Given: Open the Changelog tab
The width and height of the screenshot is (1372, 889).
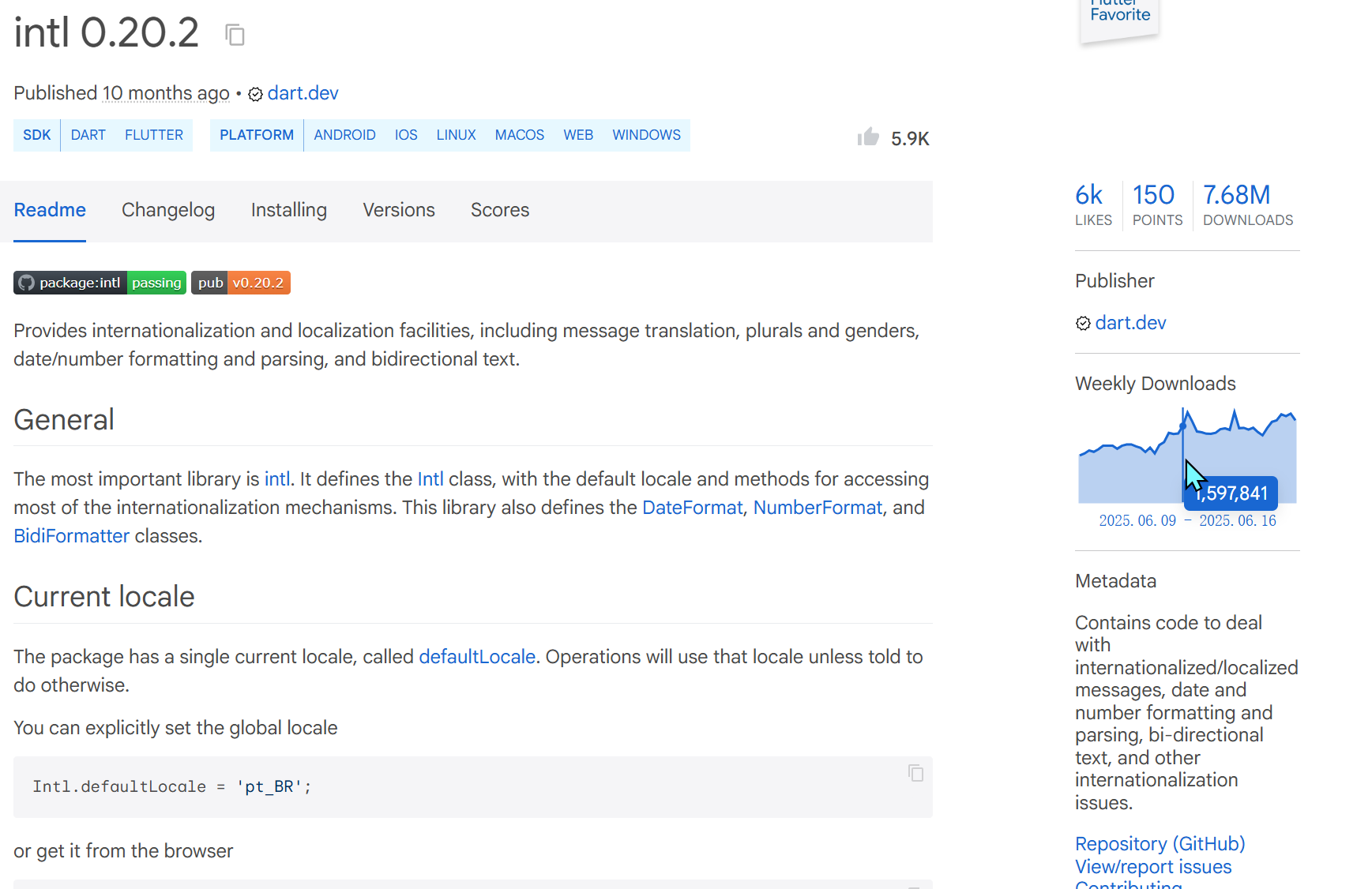Looking at the screenshot, I should pos(168,210).
